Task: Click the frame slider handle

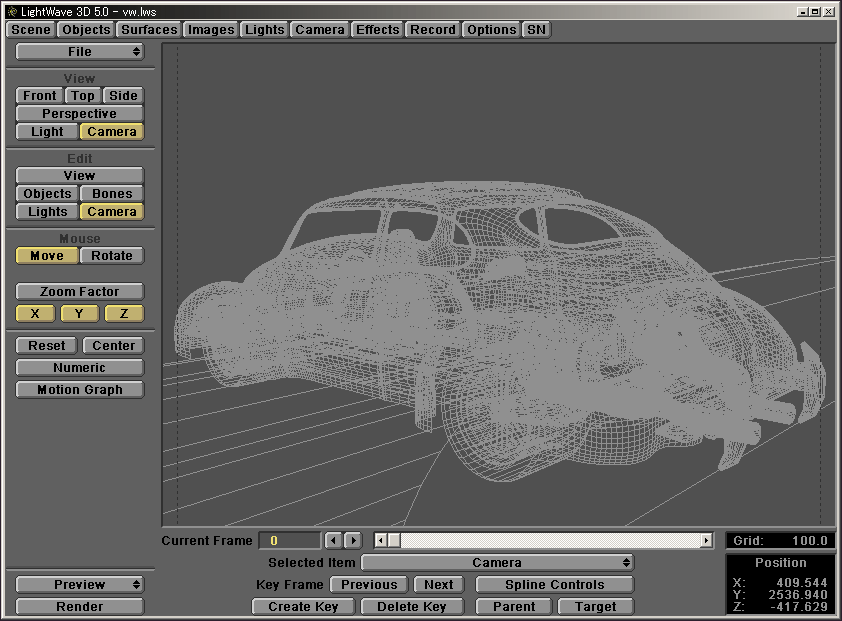Action: 393,540
